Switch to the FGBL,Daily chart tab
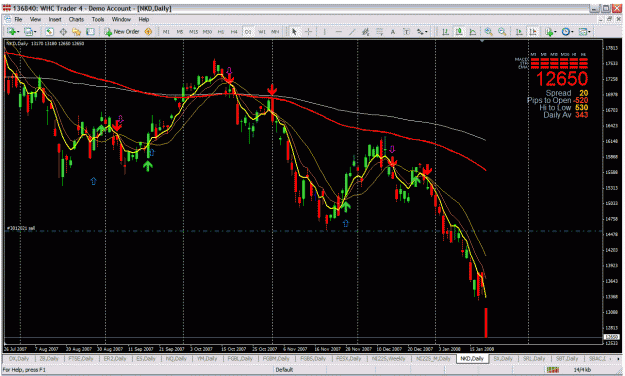Screen dimensions: 625x376 coord(240,359)
